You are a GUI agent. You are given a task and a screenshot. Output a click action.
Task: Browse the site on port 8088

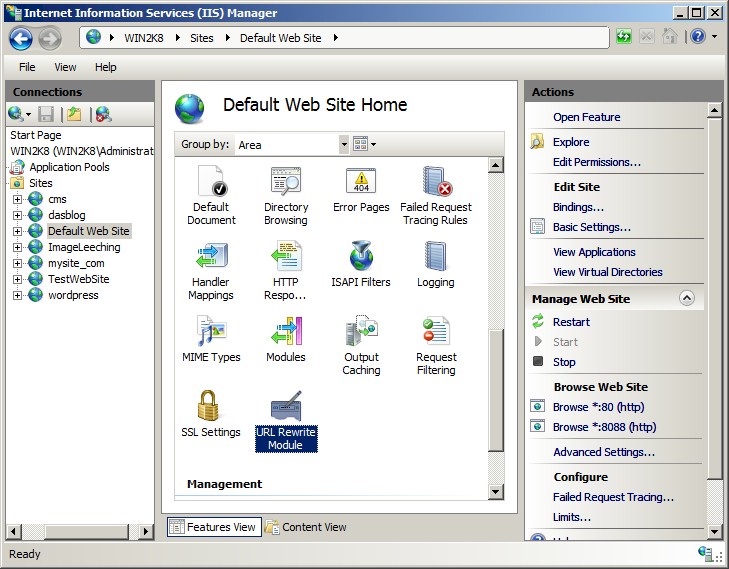click(x=604, y=427)
